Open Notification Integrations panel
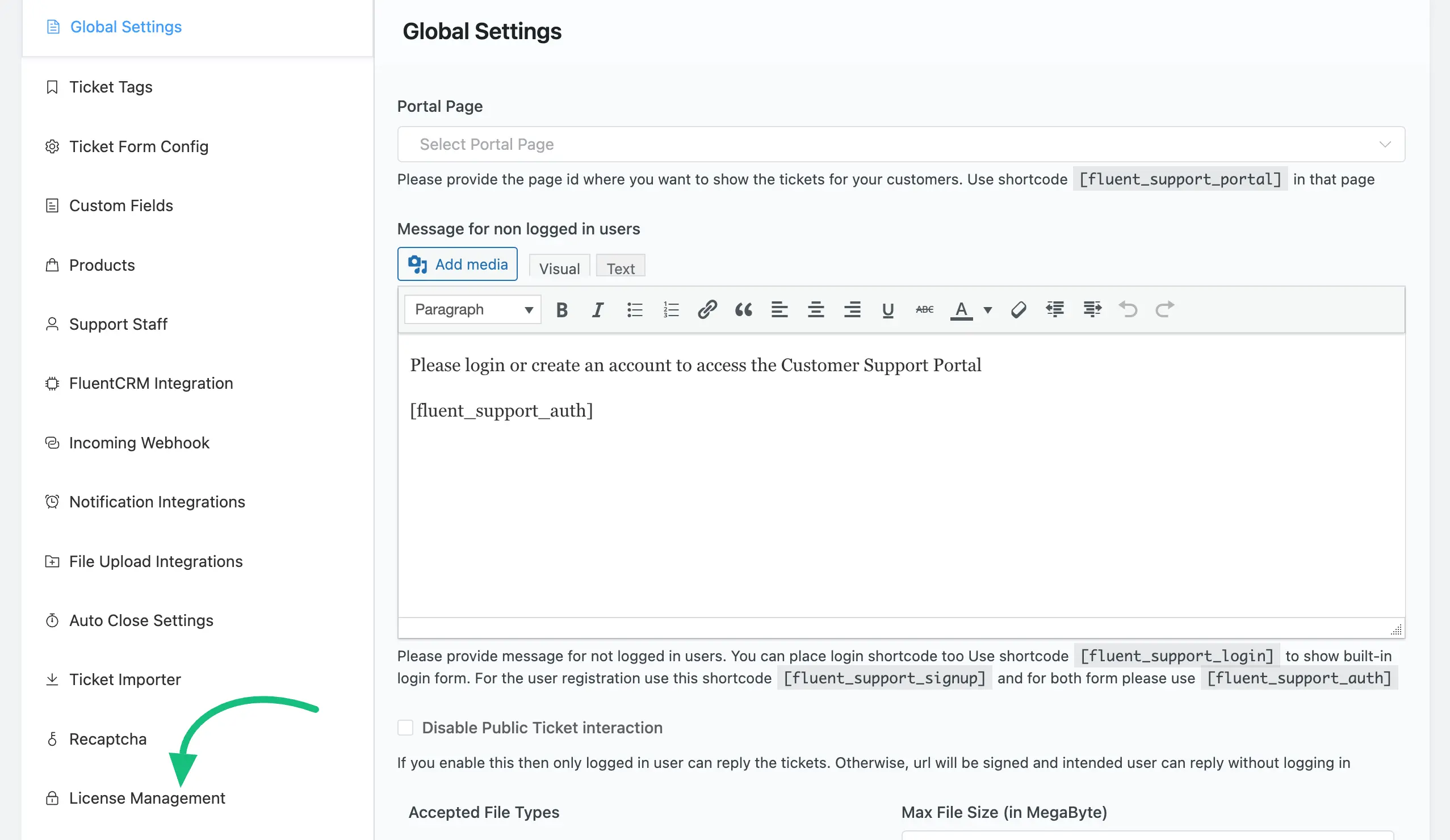 (x=157, y=501)
